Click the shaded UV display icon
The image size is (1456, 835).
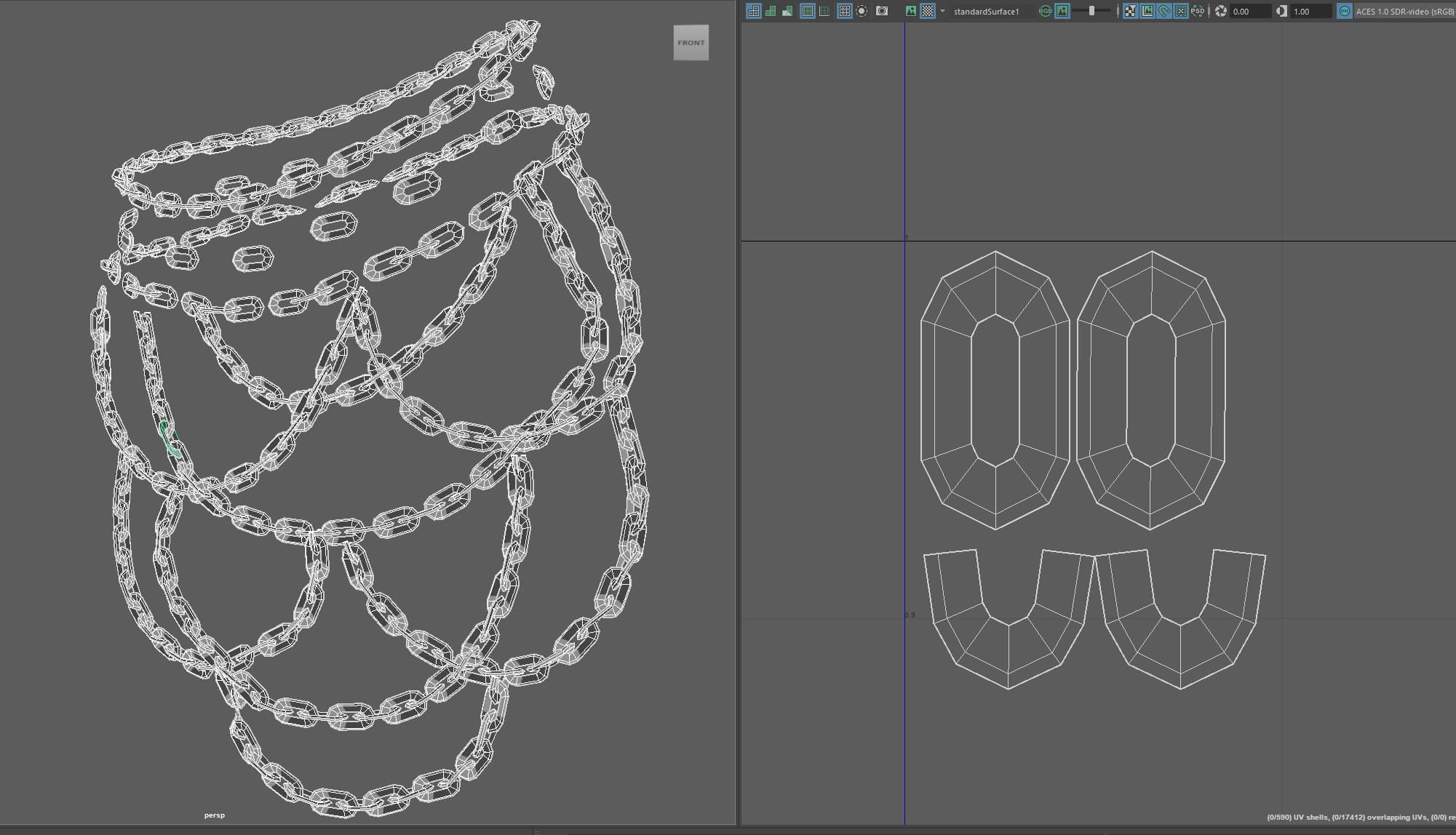point(771,11)
